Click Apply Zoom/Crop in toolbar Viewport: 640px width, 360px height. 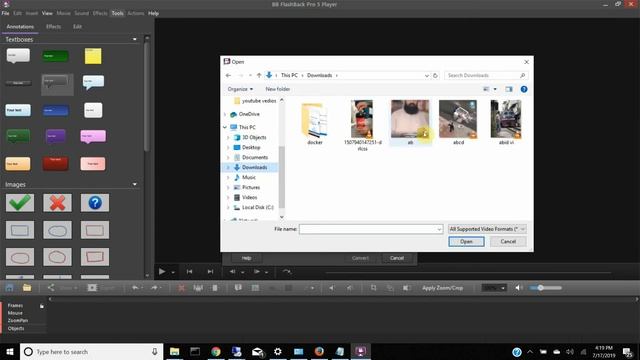[442, 288]
